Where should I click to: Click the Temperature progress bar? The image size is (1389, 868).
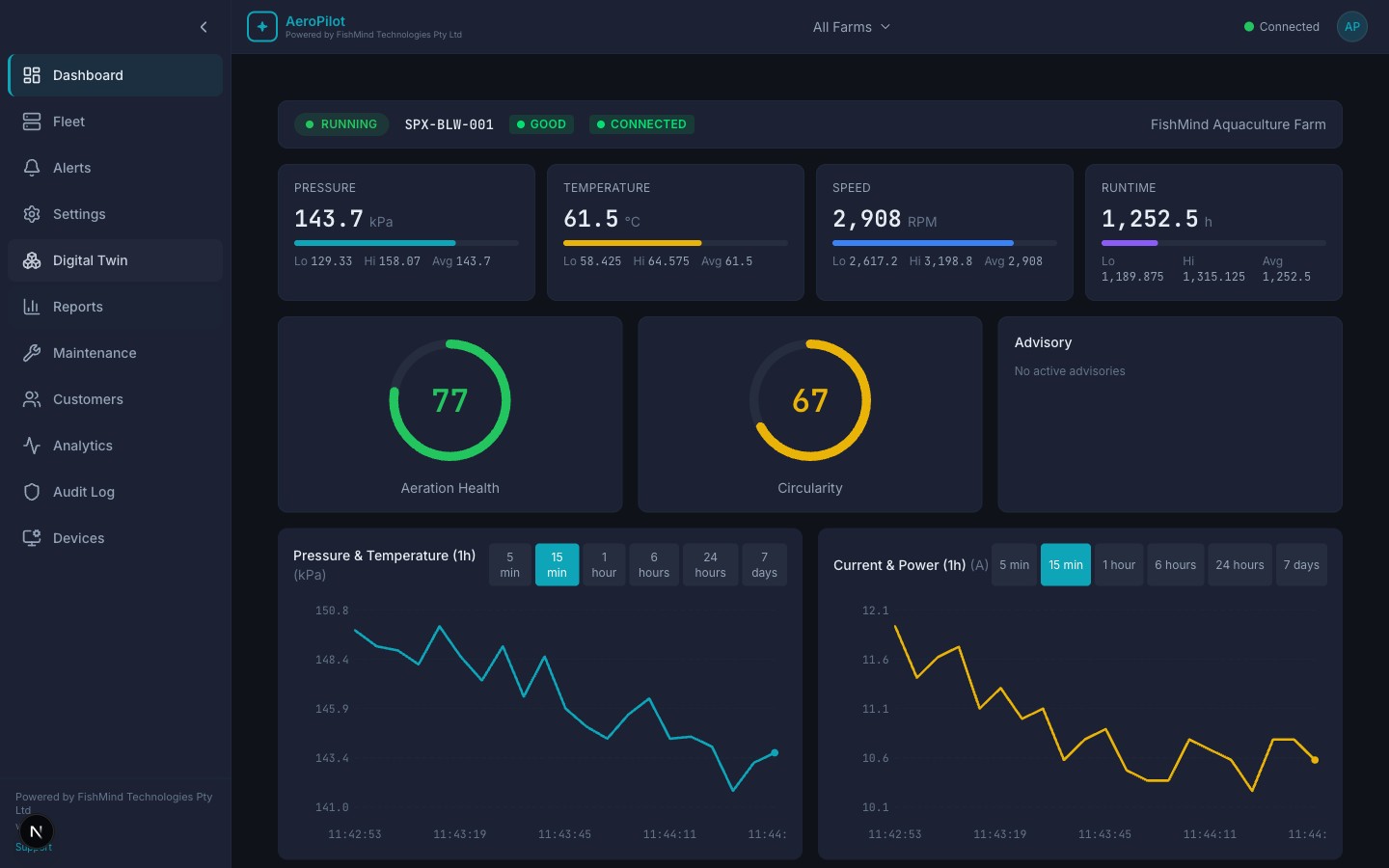click(675, 243)
